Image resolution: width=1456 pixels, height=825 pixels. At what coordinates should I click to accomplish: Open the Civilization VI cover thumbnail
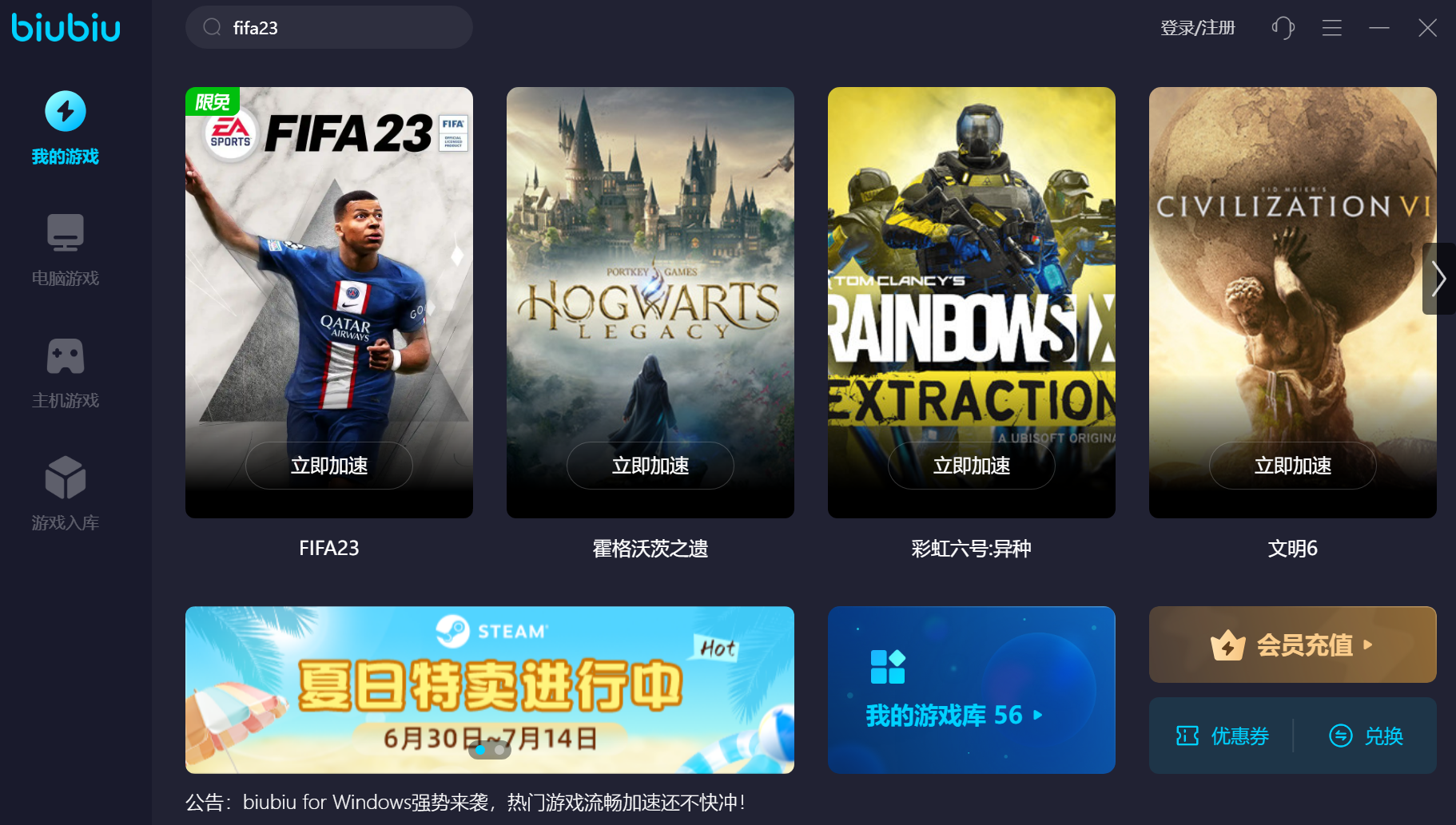1293,303
